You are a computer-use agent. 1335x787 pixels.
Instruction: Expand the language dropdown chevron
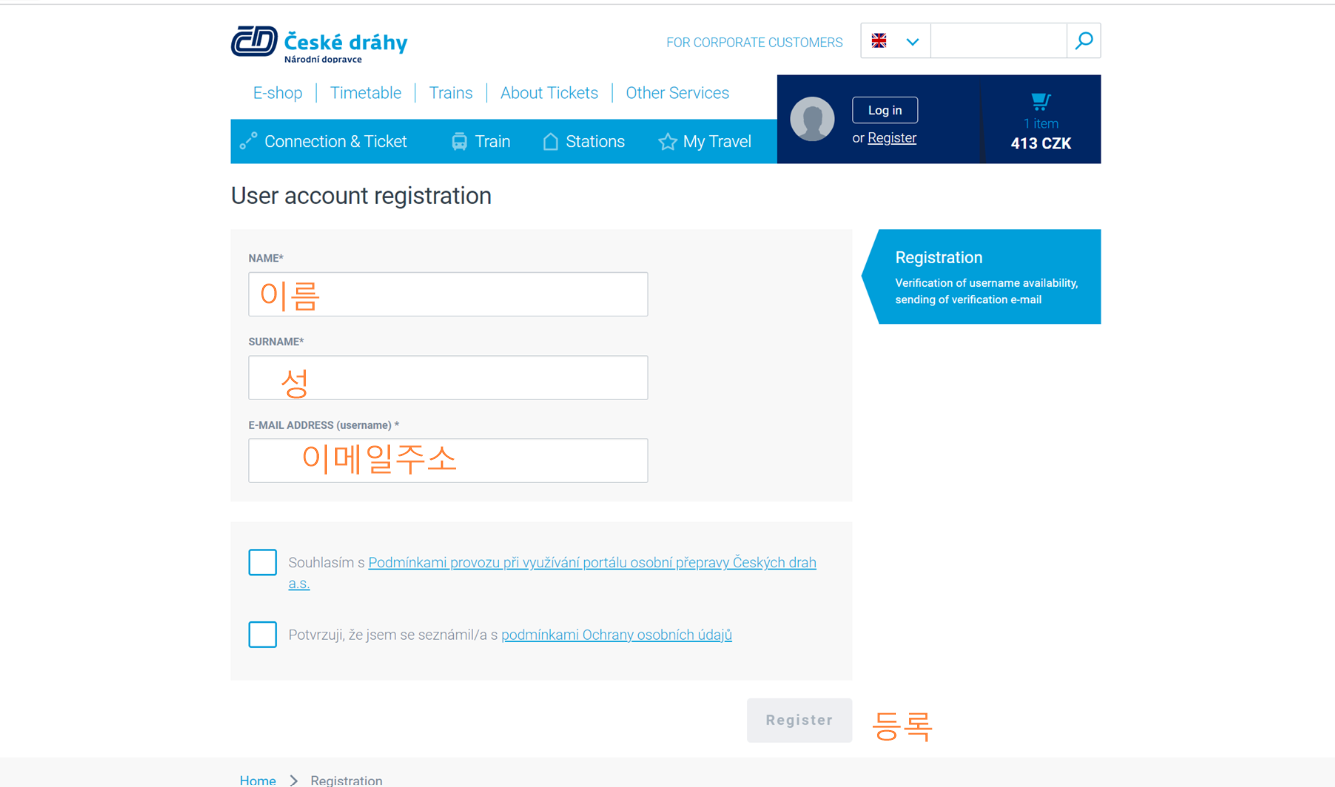point(912,42)
